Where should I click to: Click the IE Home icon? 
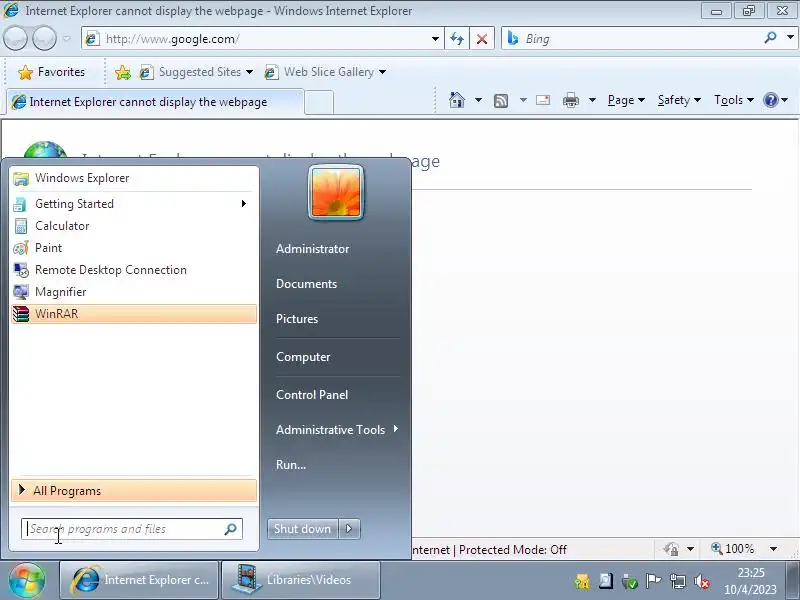point(457,100)
